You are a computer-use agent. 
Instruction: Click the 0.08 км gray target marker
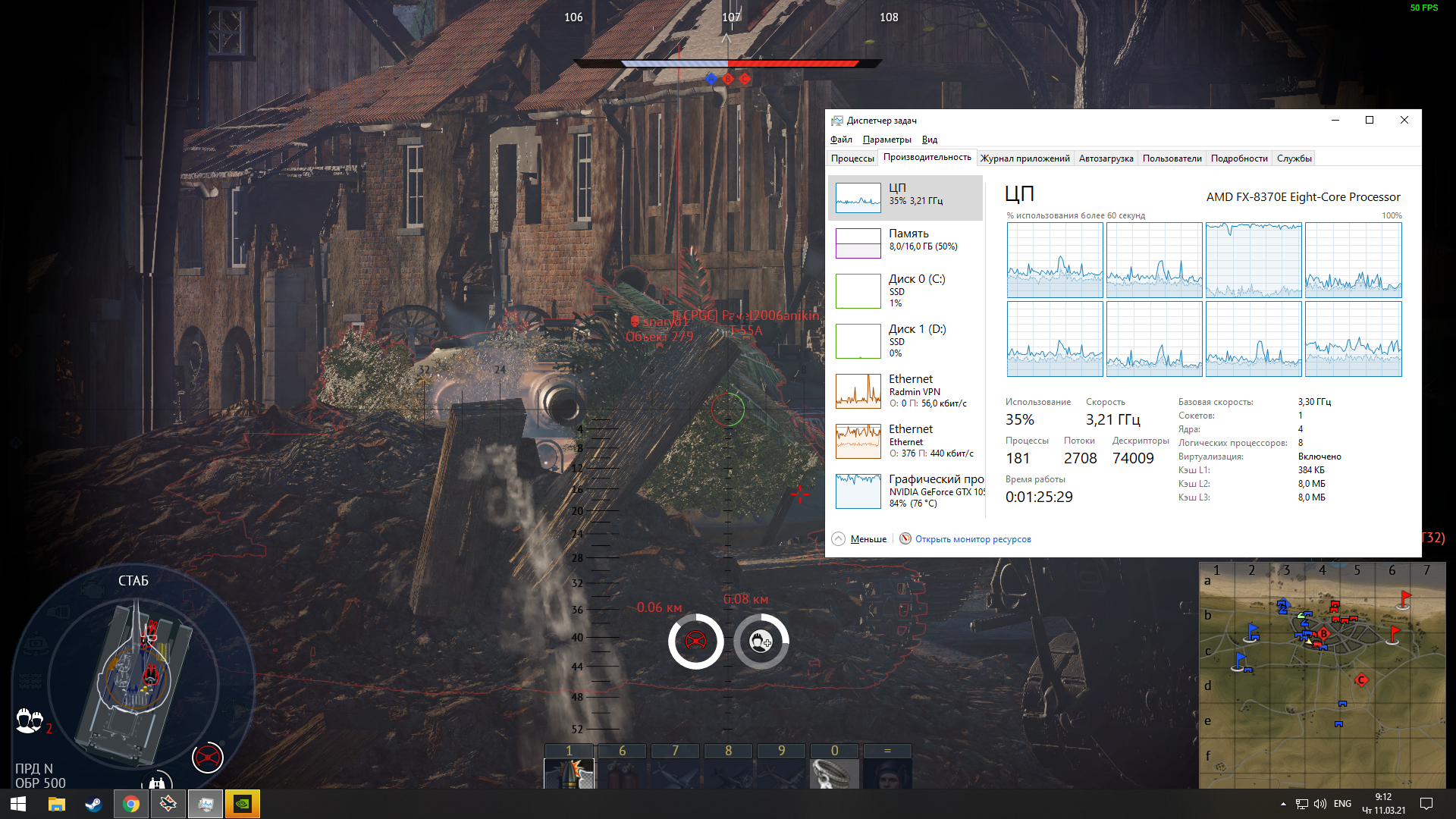pyautogui.click(x=761, y=642)
